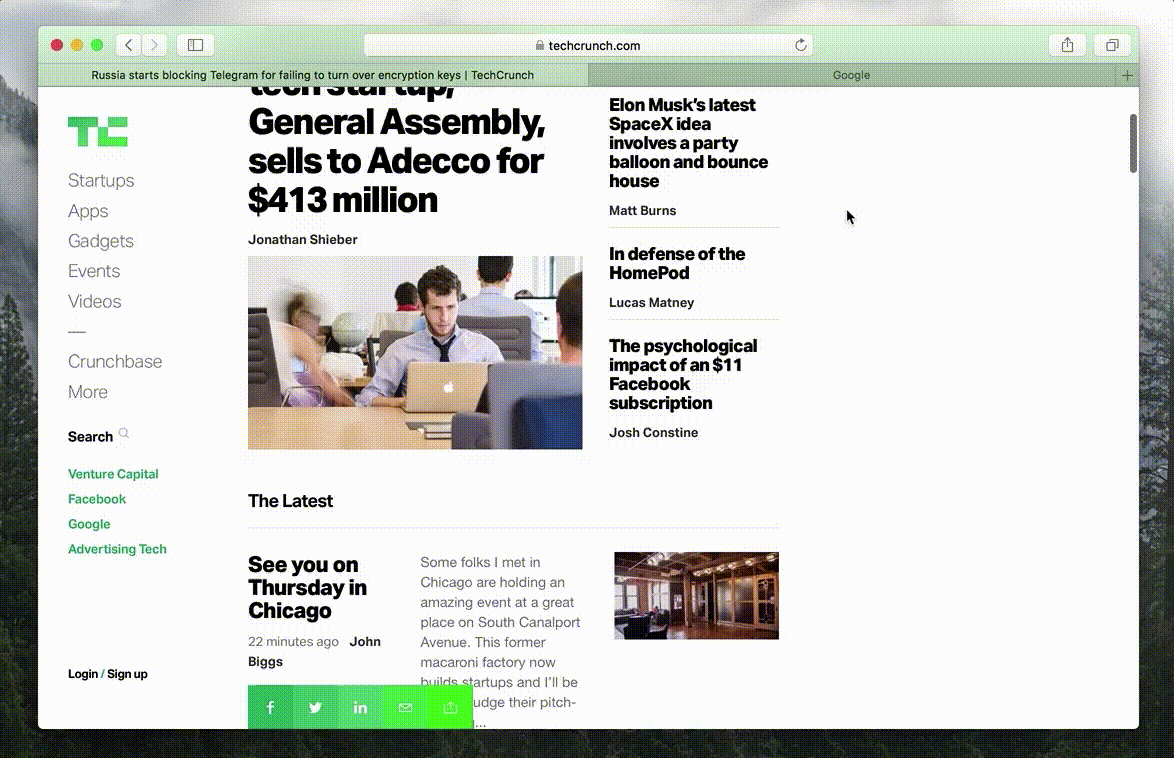This screenshot has width=1174, height=758.
Task: Open the Chicago venue thumbnail image
Action: [x=696, y=595]
